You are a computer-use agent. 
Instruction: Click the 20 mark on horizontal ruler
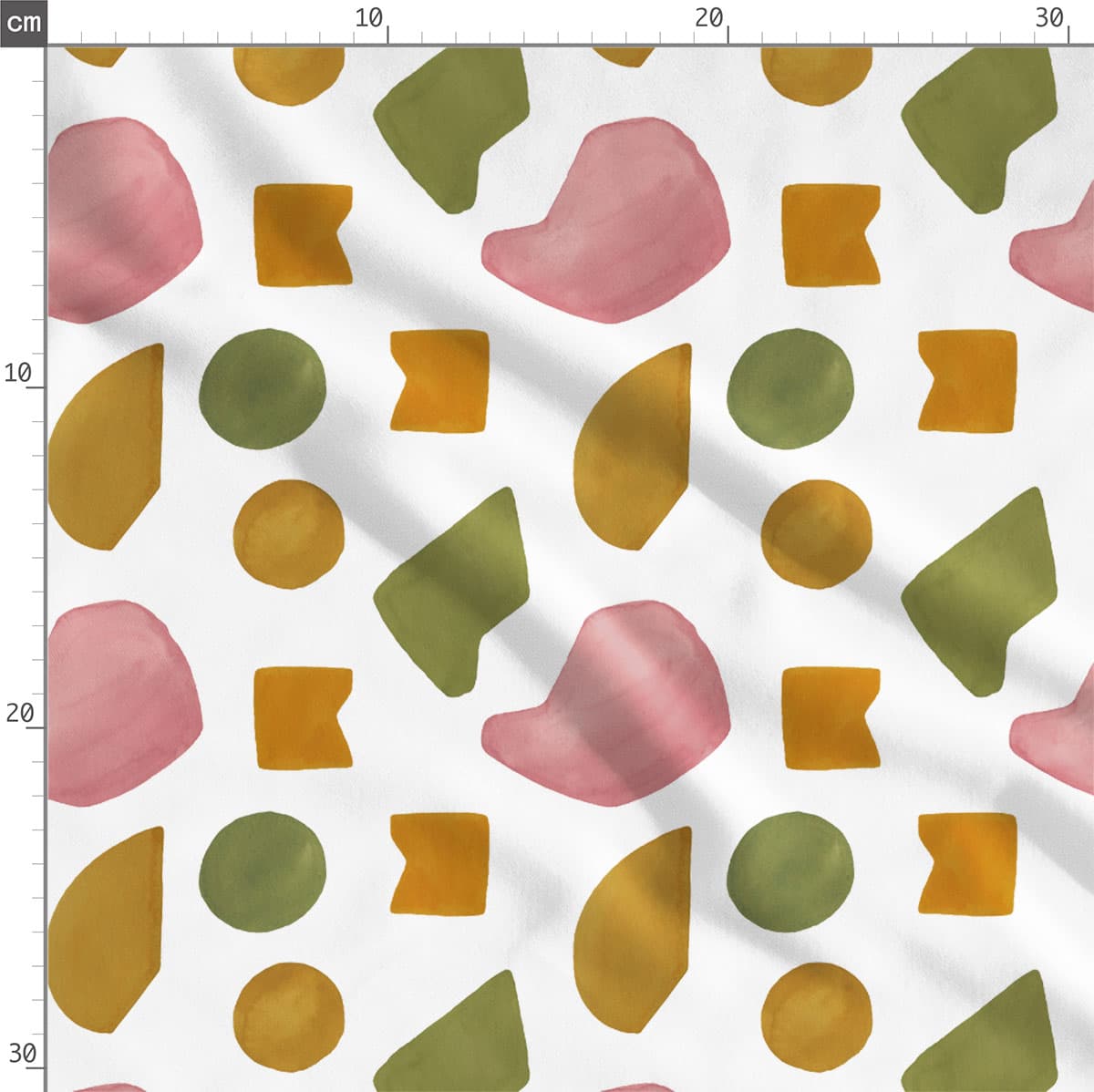[x=709, y=17]
